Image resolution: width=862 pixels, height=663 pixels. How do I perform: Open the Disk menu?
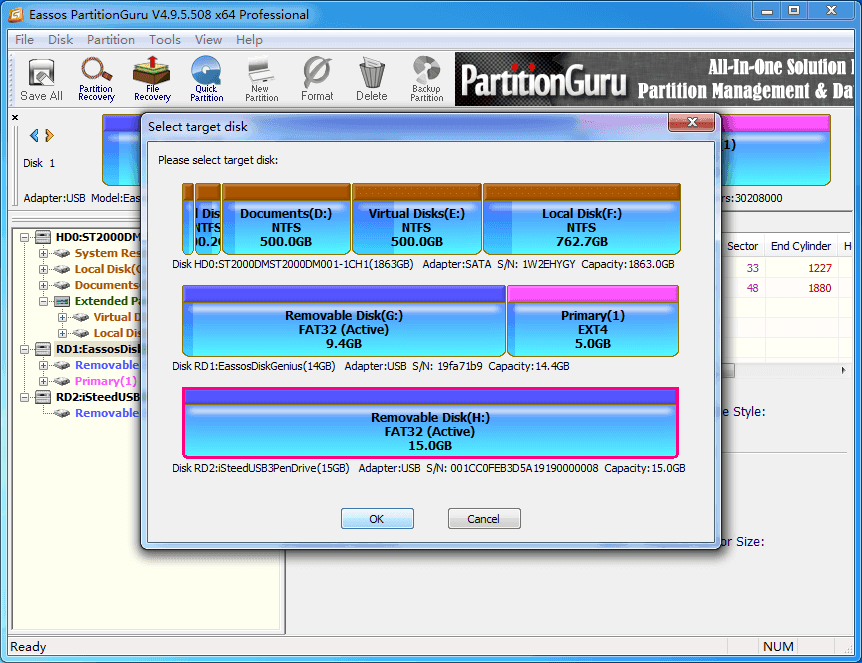[60, 40]
